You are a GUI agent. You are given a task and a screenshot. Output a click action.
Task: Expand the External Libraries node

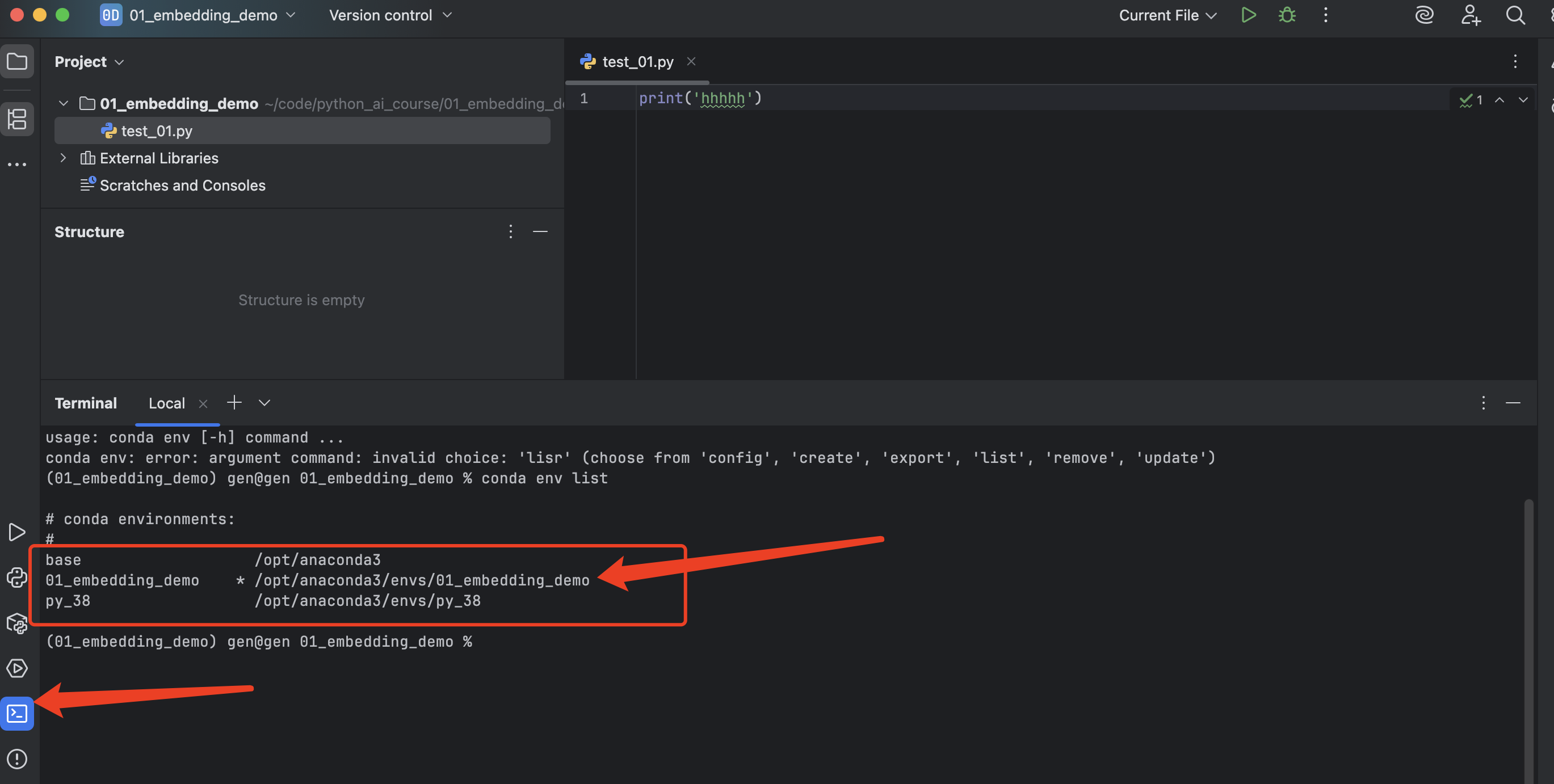click(x=63, y=158)
